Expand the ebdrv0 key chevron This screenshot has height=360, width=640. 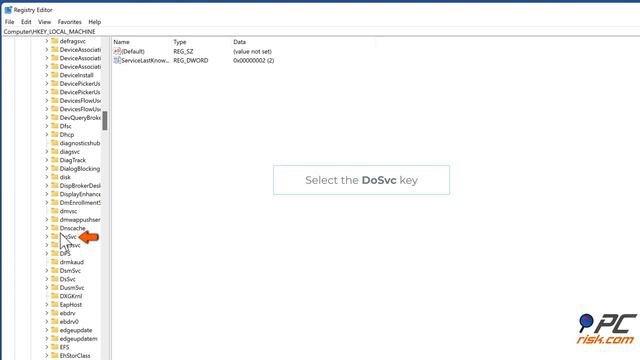click(x=47, y=322)
